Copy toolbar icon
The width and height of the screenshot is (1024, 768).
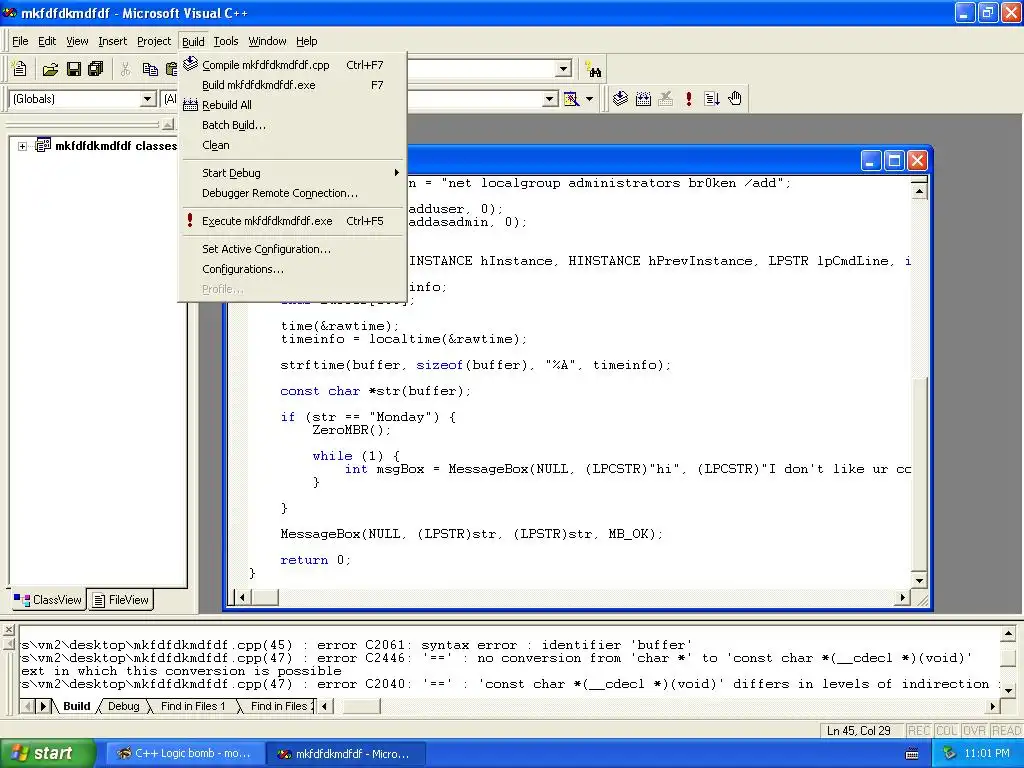point(150,69)
